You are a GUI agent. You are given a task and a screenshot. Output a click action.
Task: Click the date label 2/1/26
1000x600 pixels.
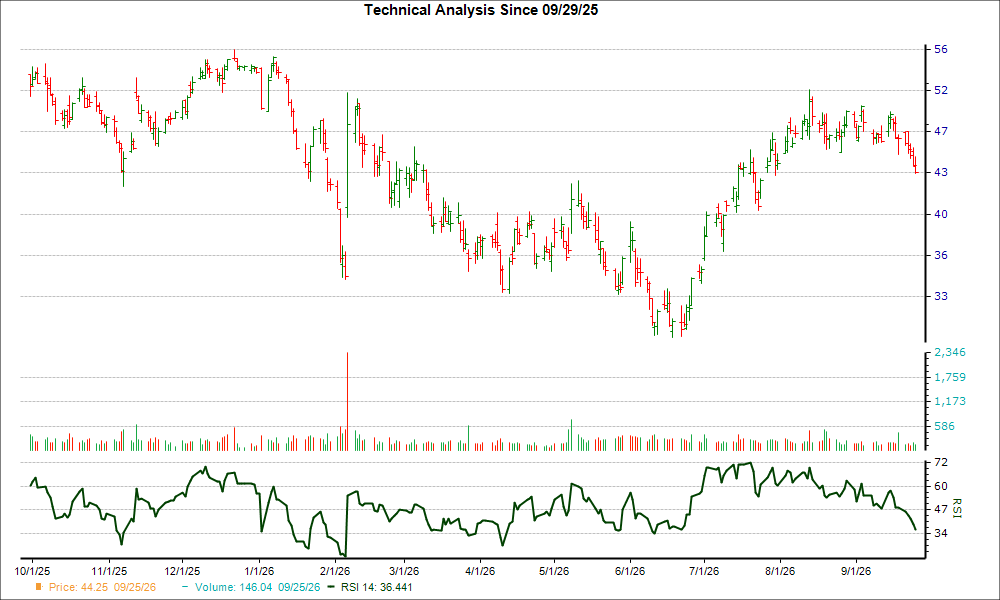pos(335,571)
